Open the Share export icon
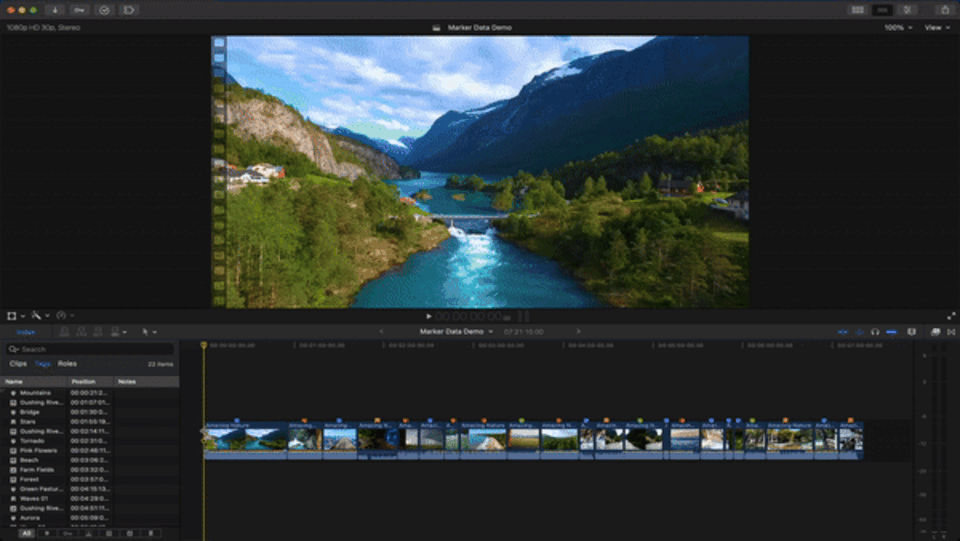 coord(945,10)
